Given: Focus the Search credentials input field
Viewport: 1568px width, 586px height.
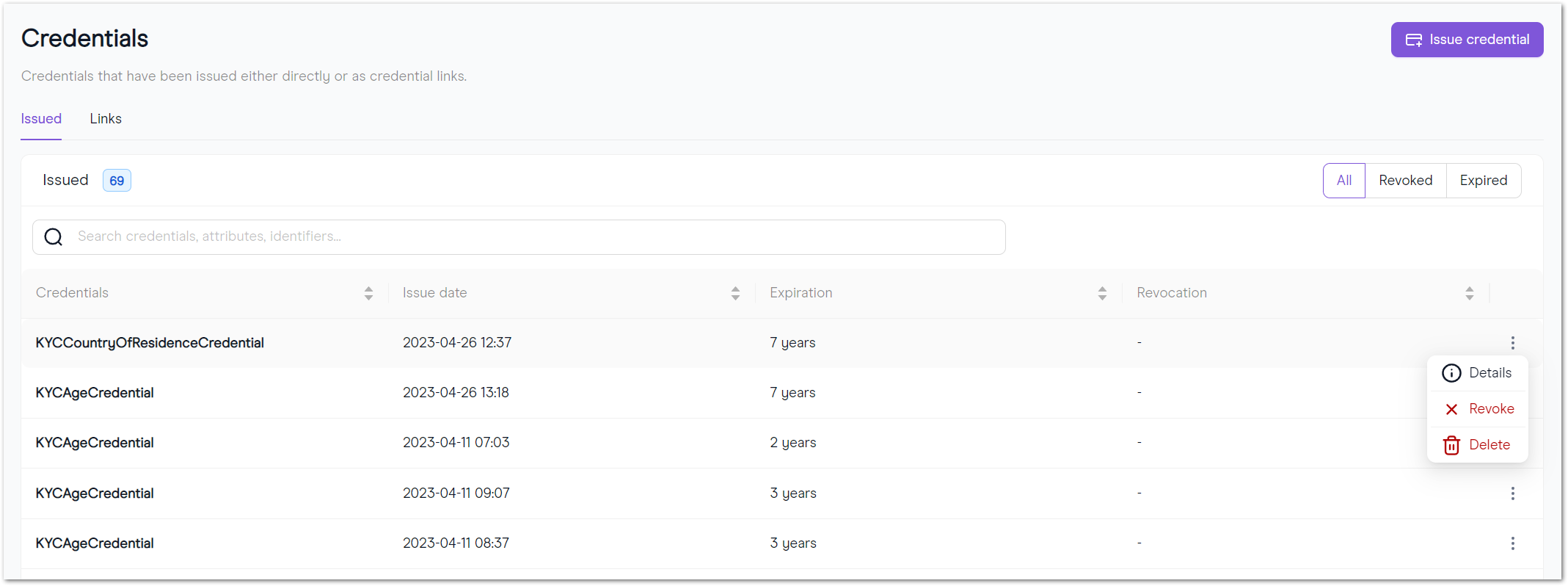Looking at the screenshot, I should click(x=519, y=237).
